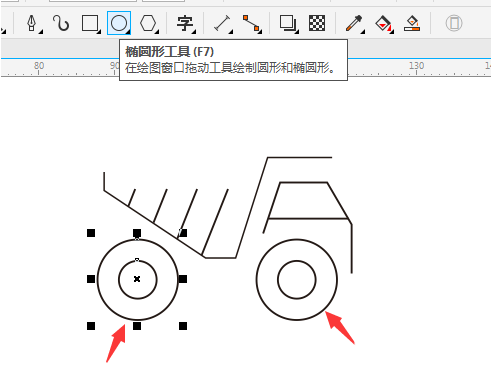
Task: Open the Dimension tool flyout arrow
Action: coord(231,32)
